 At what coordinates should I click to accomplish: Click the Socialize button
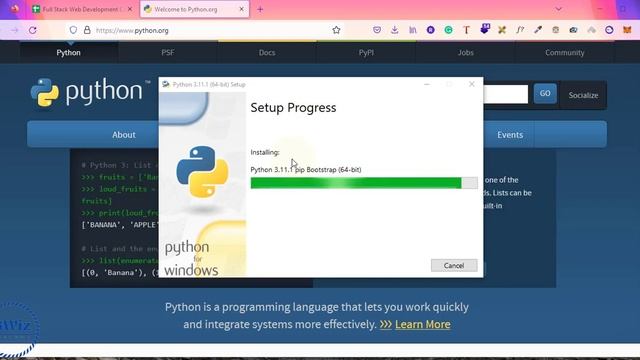(583, 95)
